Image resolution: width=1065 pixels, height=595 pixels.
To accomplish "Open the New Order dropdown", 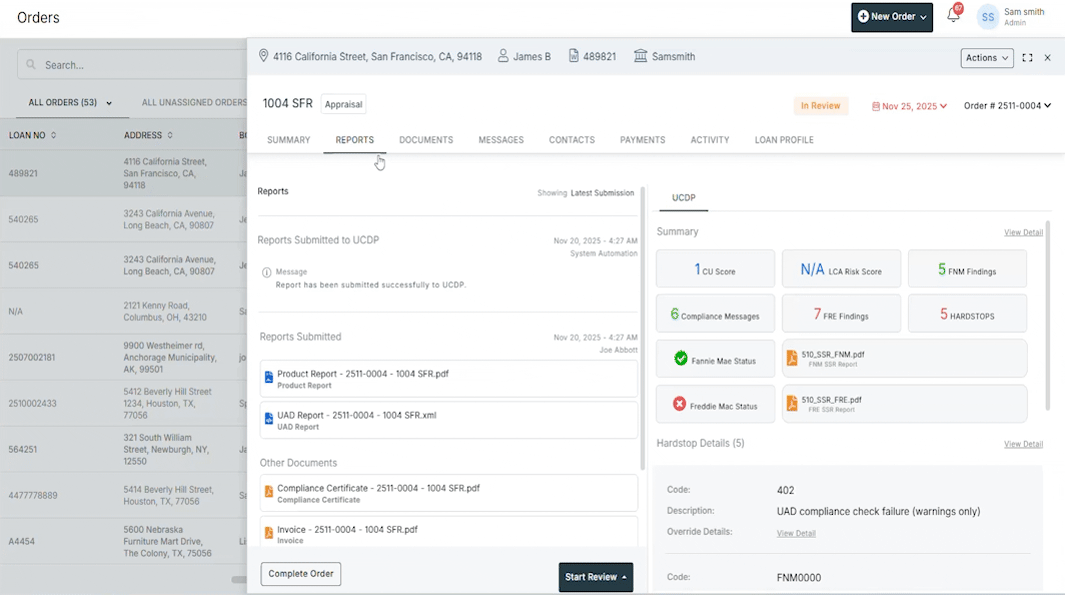I will pyautogui.click(x=891, y=17).
